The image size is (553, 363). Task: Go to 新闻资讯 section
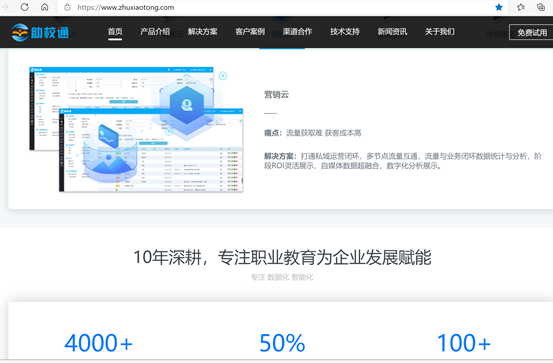coord(392,32)
